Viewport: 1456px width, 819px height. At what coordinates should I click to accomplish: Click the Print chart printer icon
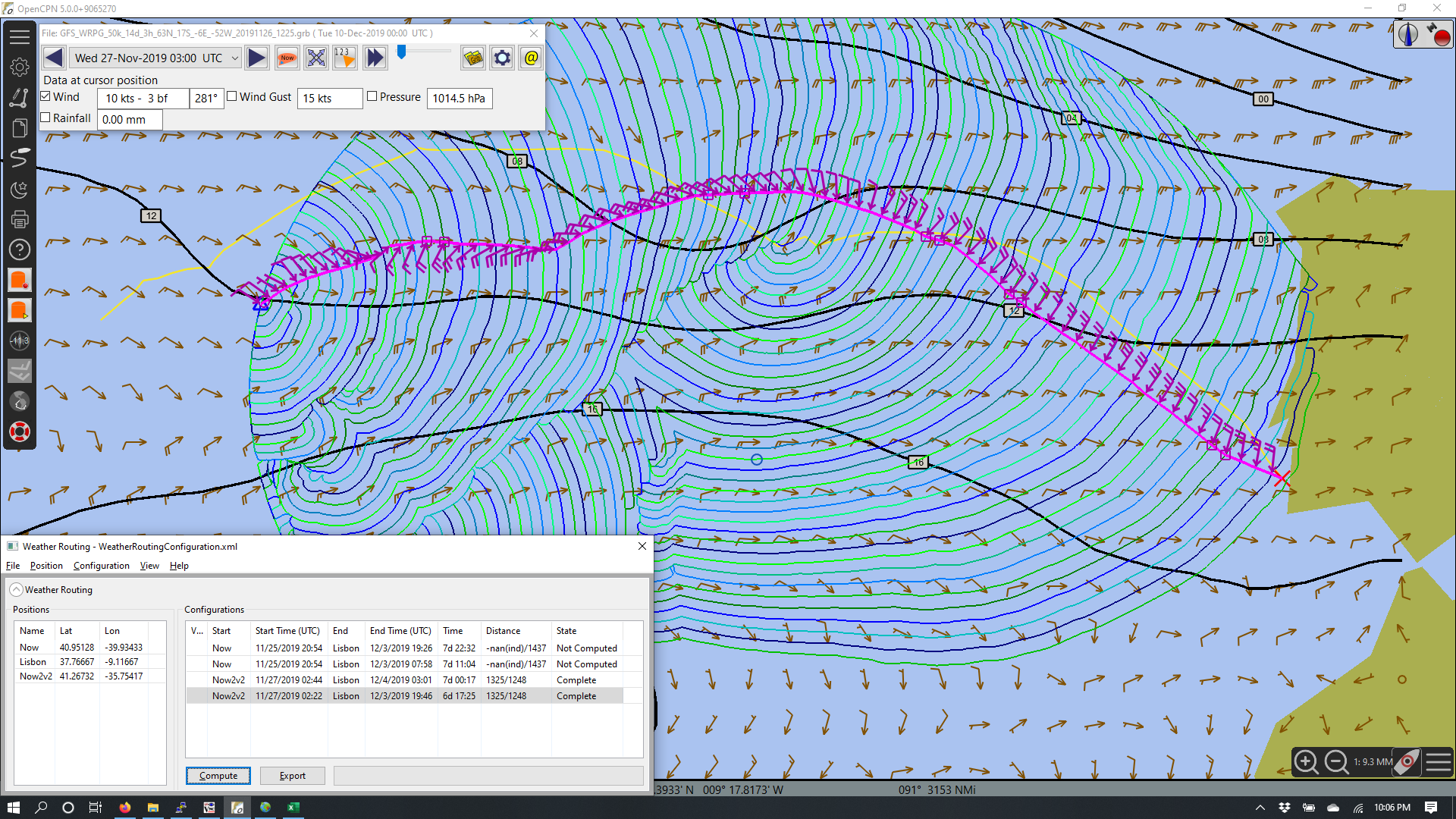click(20, 219)
